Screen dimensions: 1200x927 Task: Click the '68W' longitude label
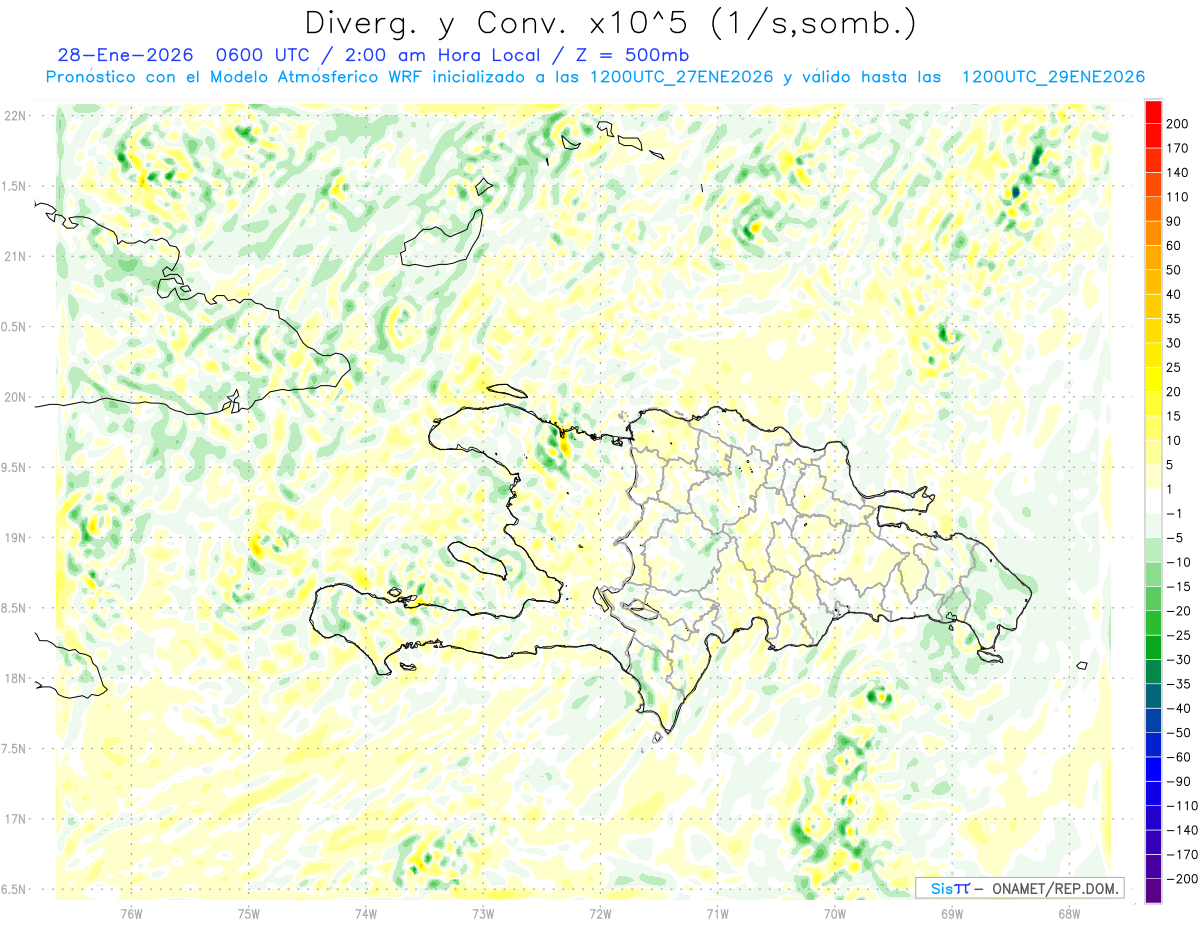click(x=1069, y=914)
